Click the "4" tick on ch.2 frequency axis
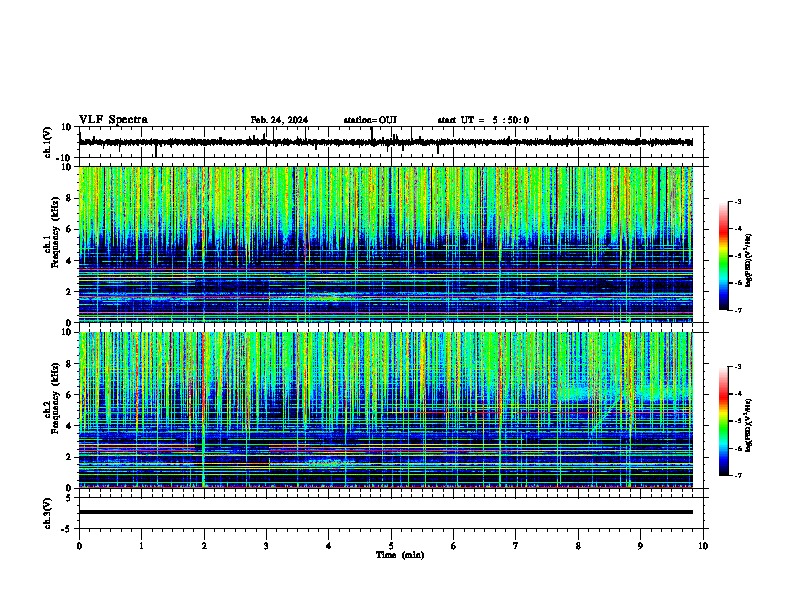This screenshot has width=792, height=612. [x=69, y=426]
